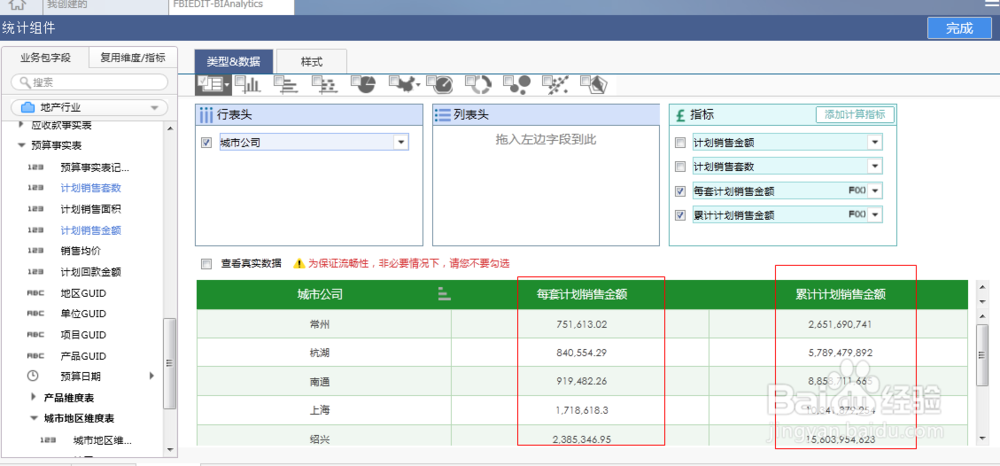Select the 计划销售面积 field
Viewport: 1000px width, 466px height.
(x=91, y=209)
